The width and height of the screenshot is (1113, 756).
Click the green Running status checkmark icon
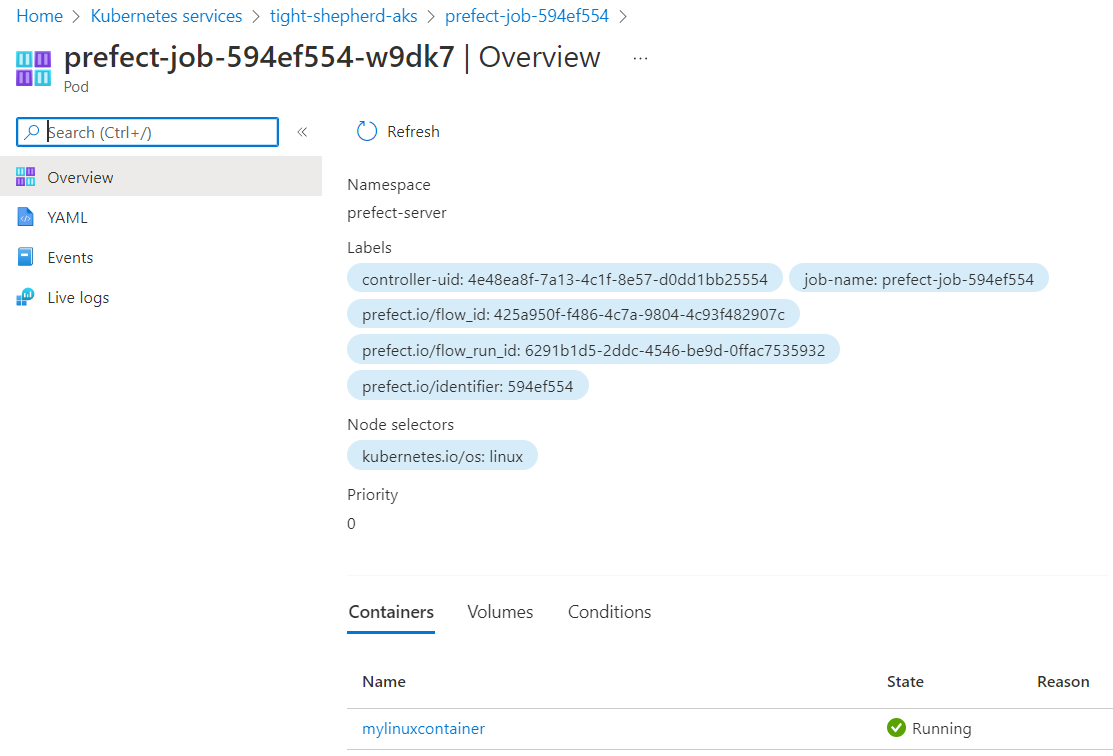click(897, 728)
